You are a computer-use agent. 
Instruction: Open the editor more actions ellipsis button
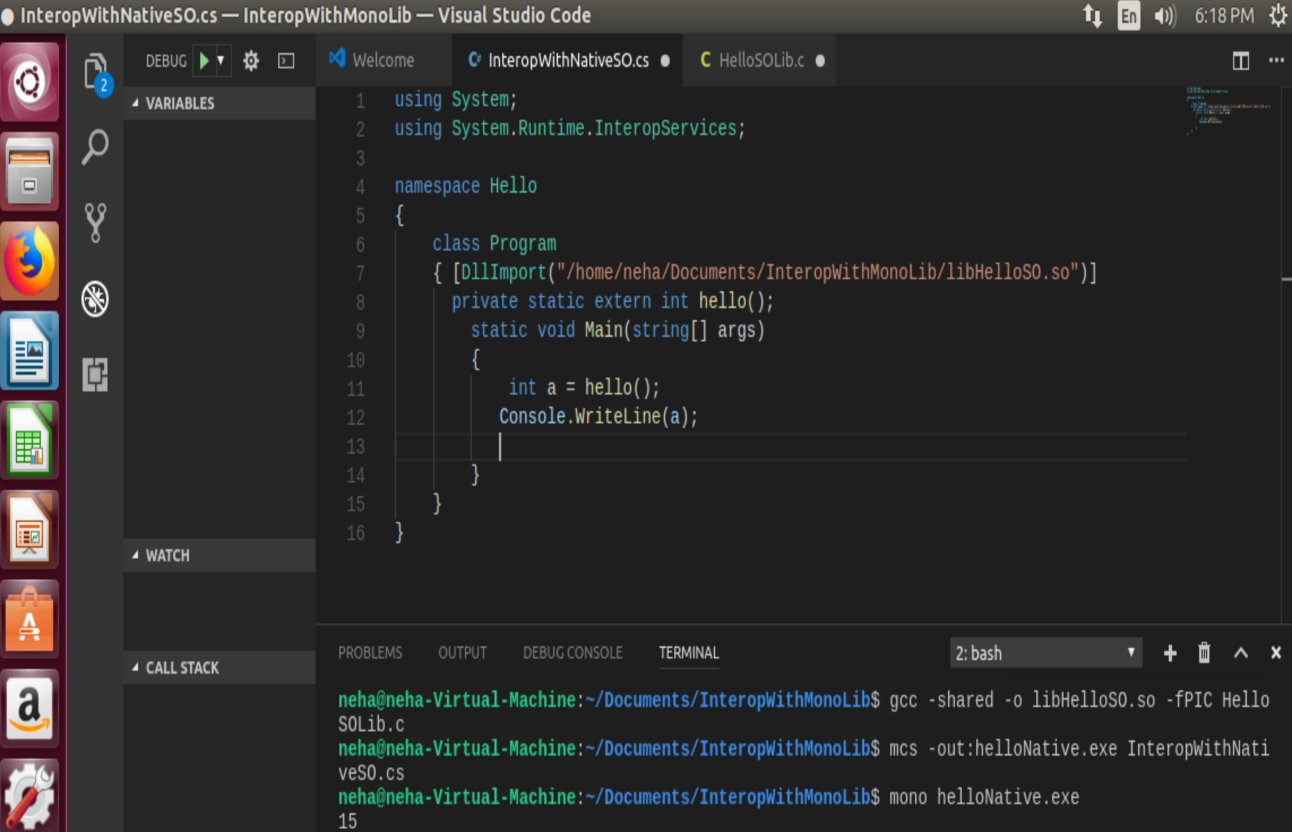coord(1276,61)
